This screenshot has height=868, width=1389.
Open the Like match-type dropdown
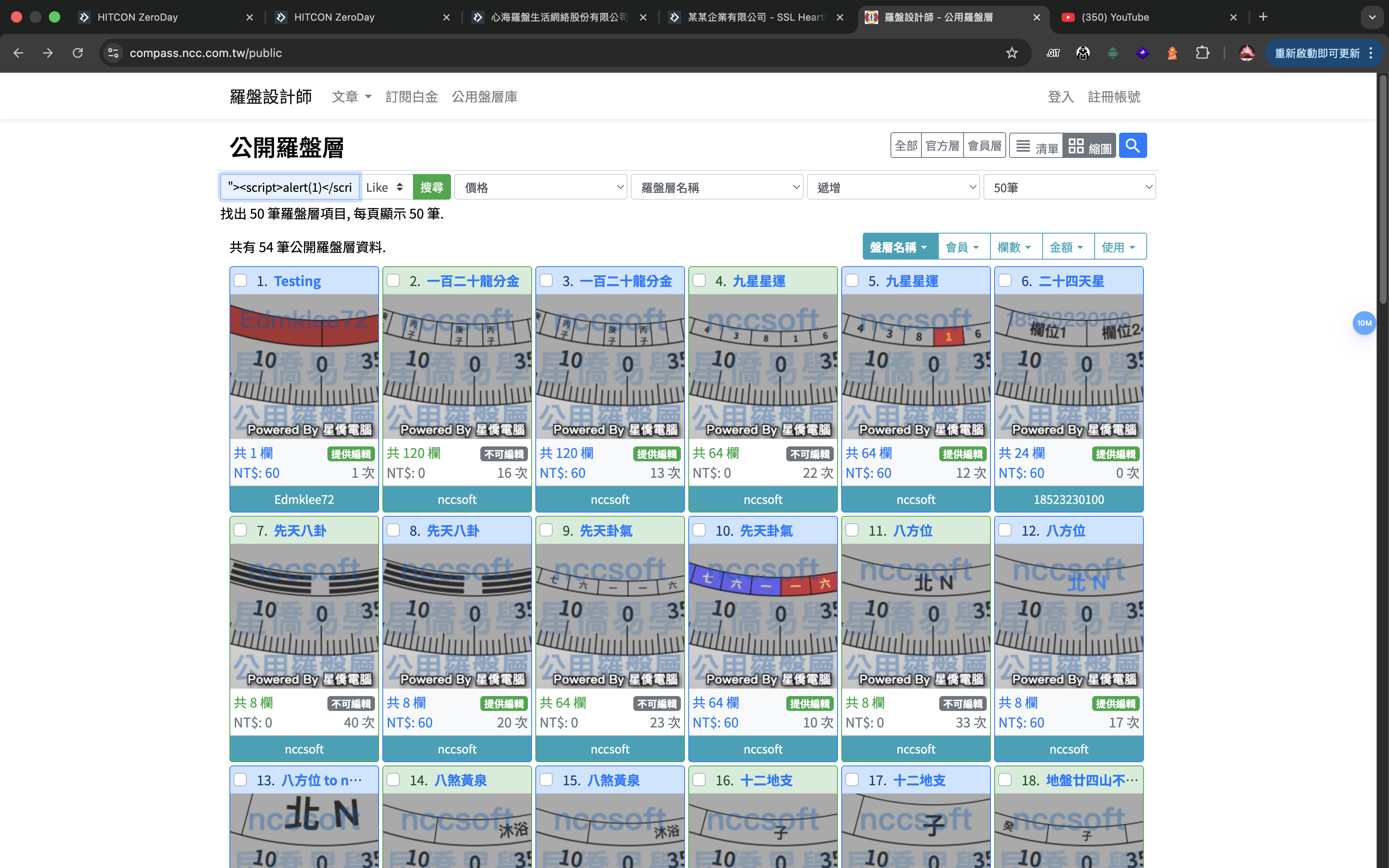(x=386, y=187)
